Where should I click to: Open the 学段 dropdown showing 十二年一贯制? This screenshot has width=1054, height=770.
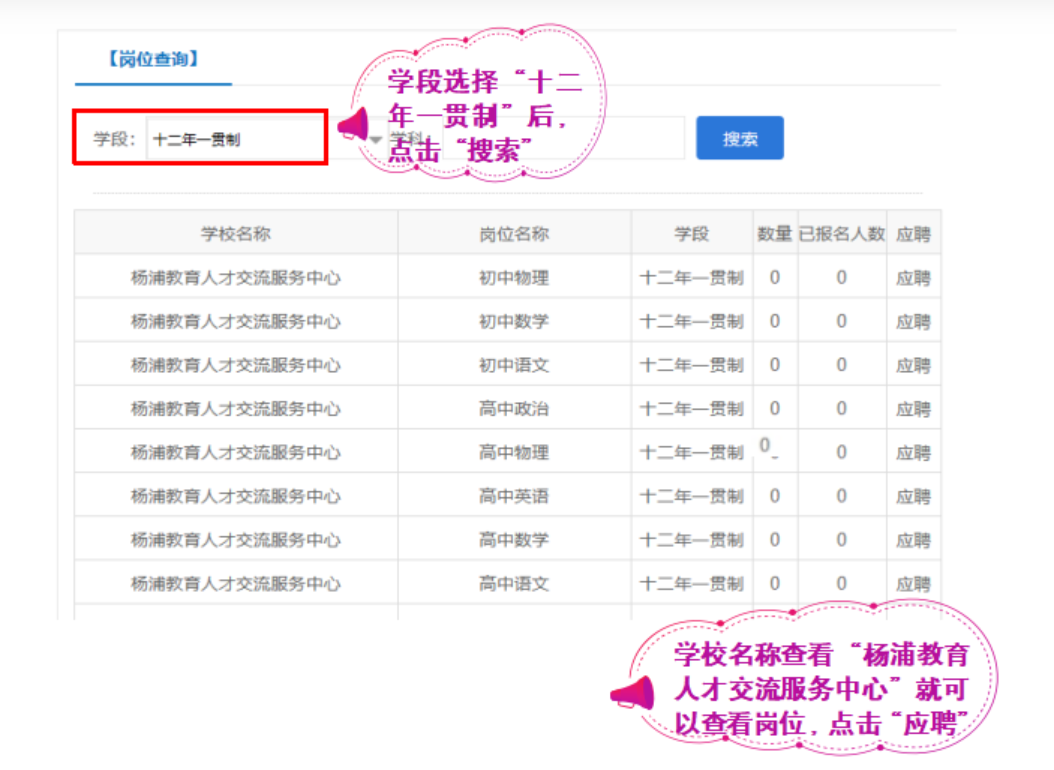point(235,139)
